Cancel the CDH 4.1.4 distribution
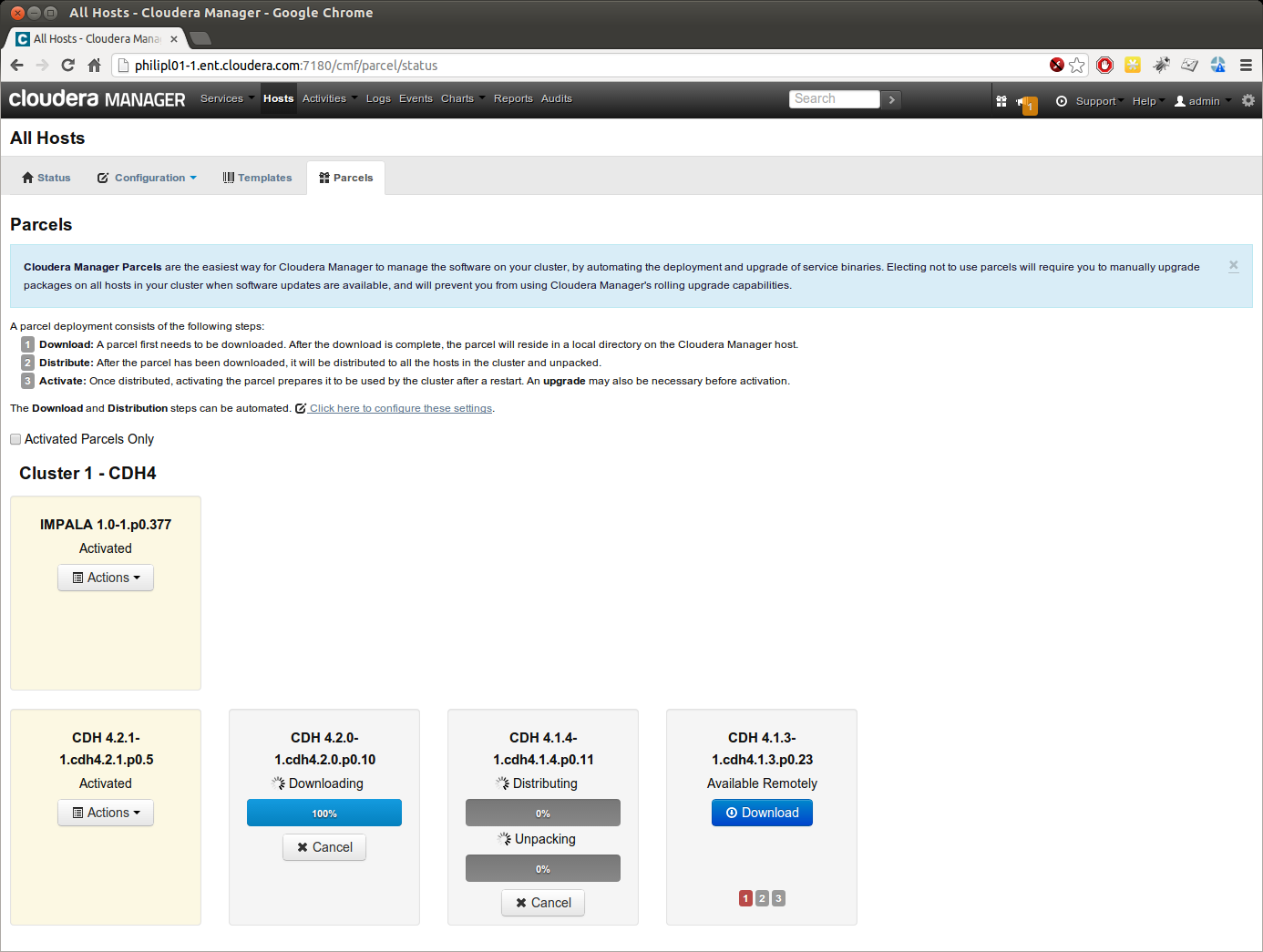Screen dimensions: 1263x952 click(x=543, y=903)
